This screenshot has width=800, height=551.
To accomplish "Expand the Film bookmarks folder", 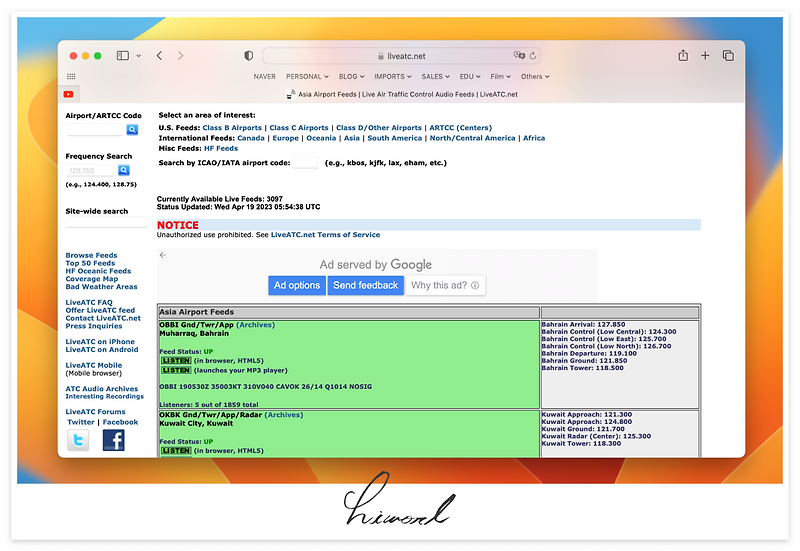I will pyautogui.click(x=501, y=77).
